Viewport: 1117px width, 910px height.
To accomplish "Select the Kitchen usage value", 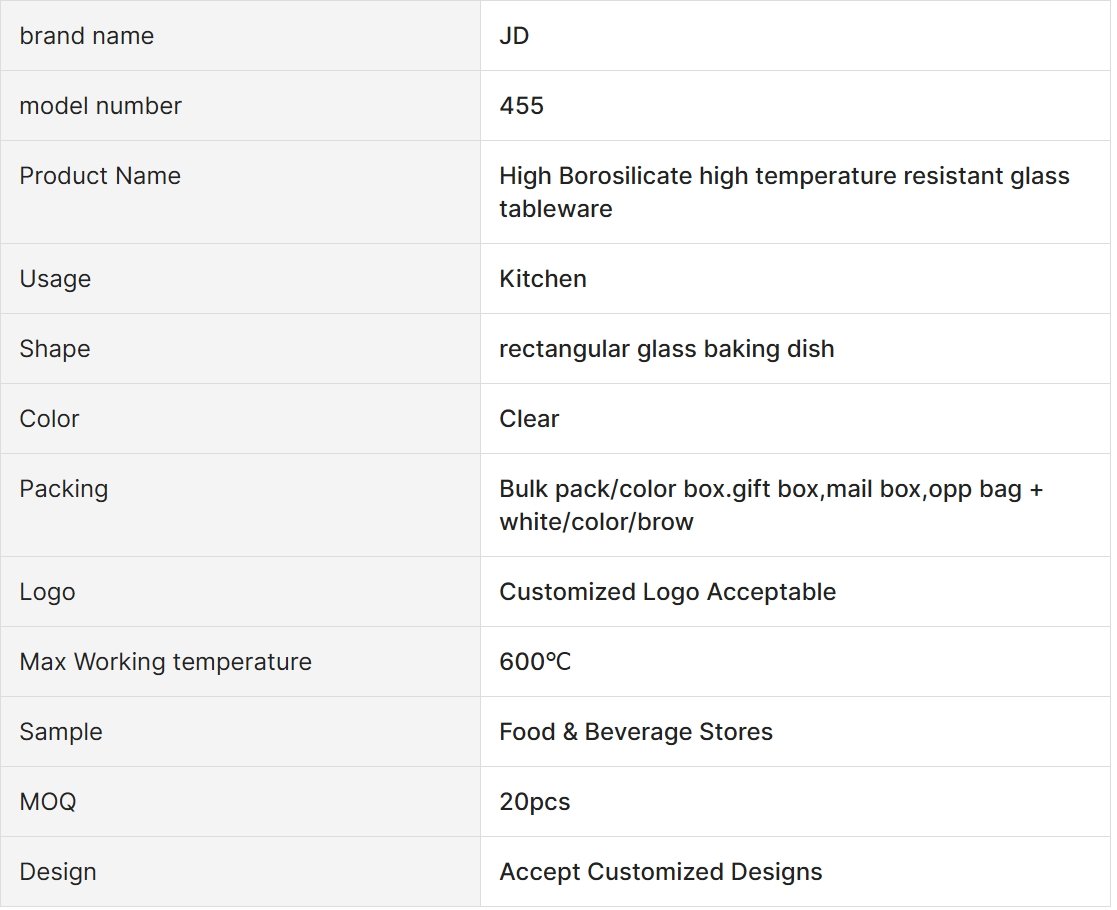I will (x=543, y=279).
